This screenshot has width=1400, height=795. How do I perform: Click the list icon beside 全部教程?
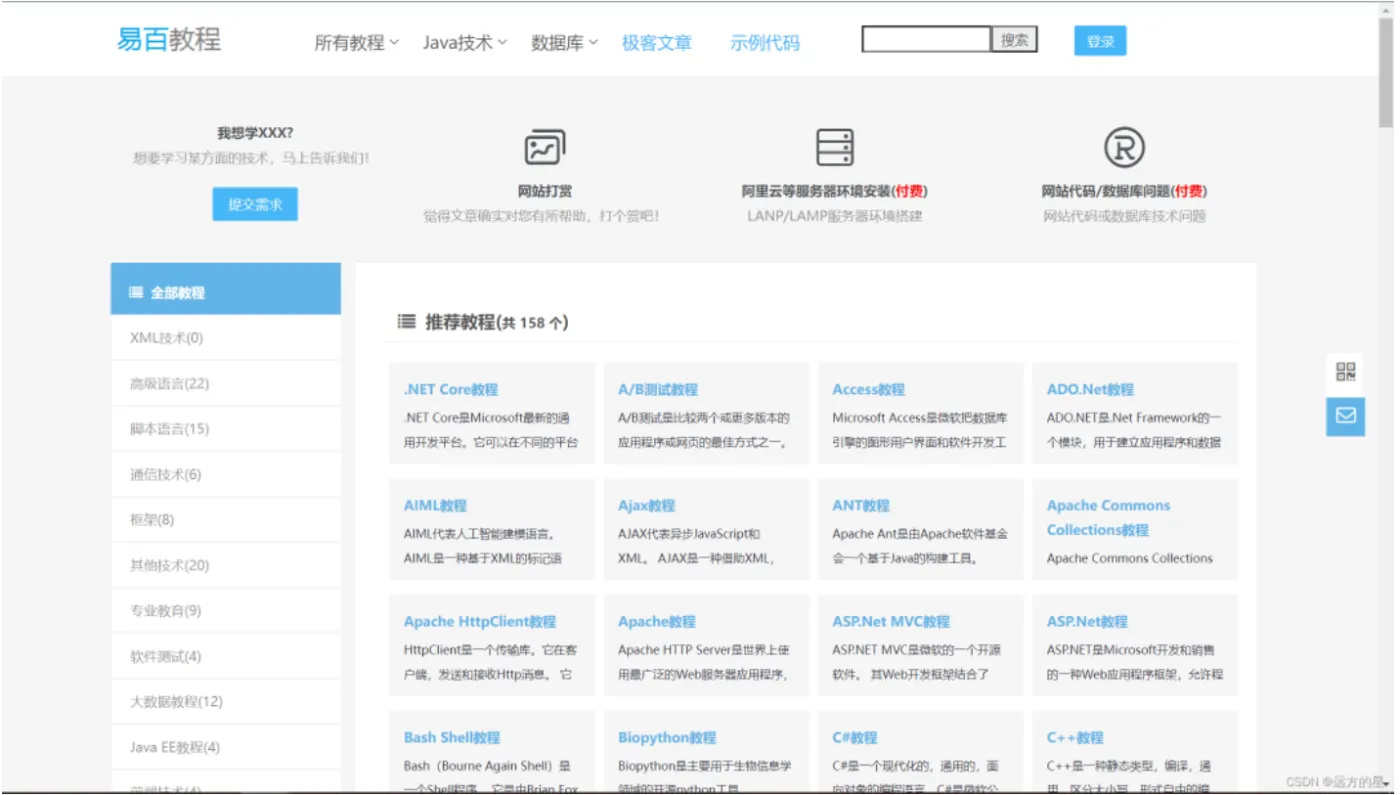coord(136,293)
